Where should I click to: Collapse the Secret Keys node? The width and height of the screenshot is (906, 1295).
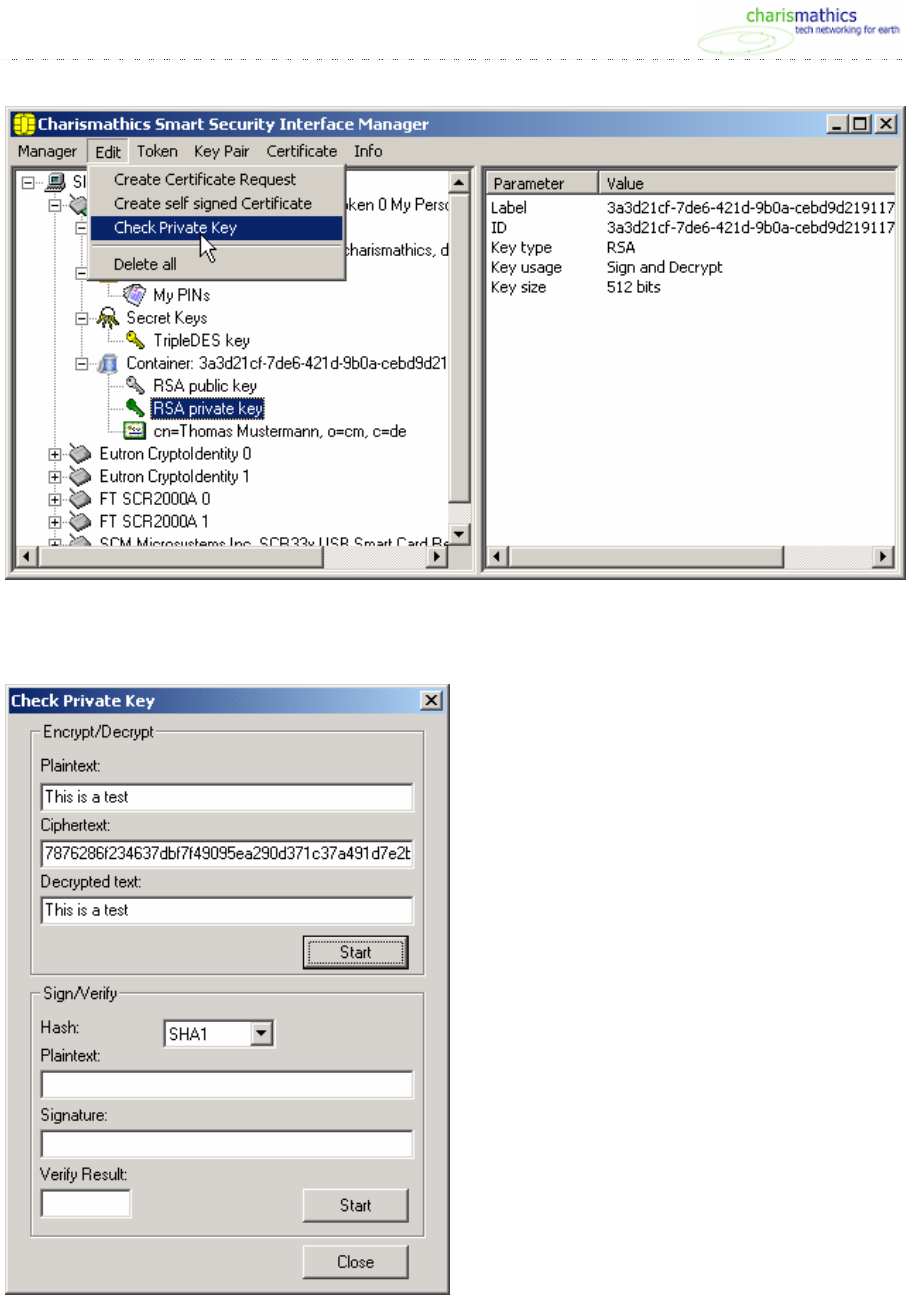click(83, 318)
